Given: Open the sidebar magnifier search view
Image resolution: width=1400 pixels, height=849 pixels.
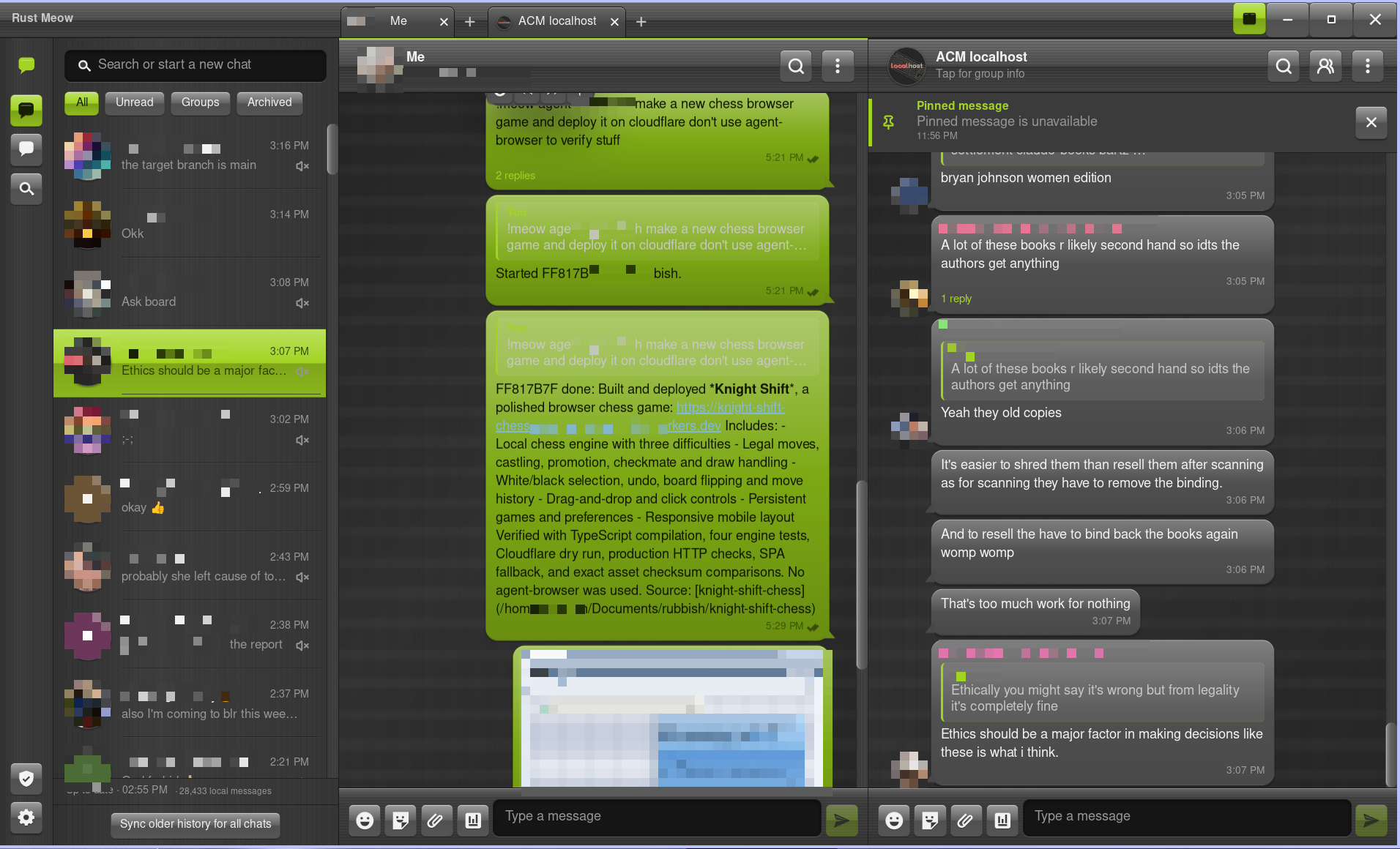Looking at the screenshot, I should point(26,189).
